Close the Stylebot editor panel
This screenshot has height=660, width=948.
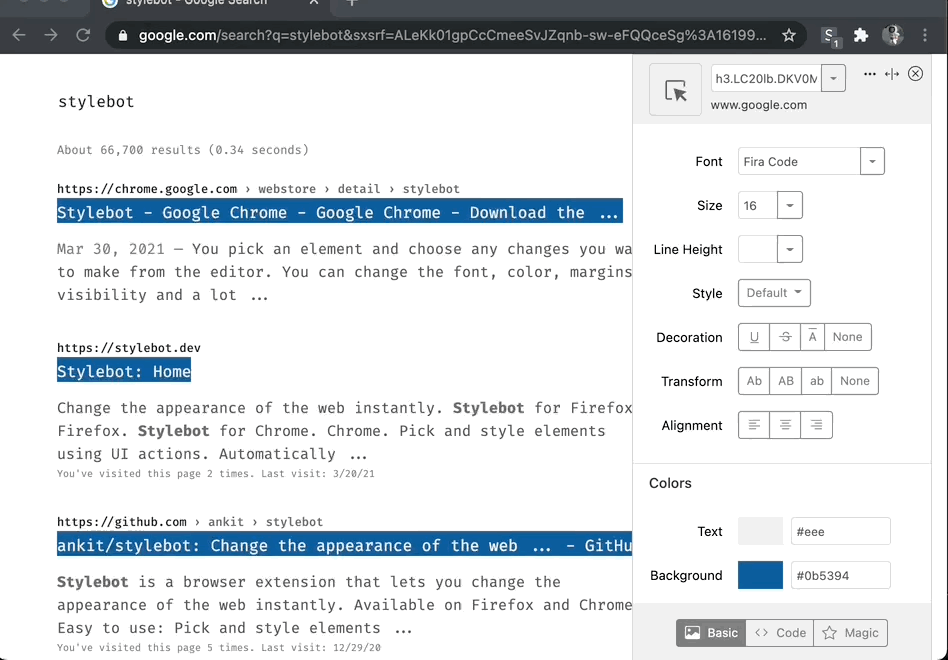[915, 74]
